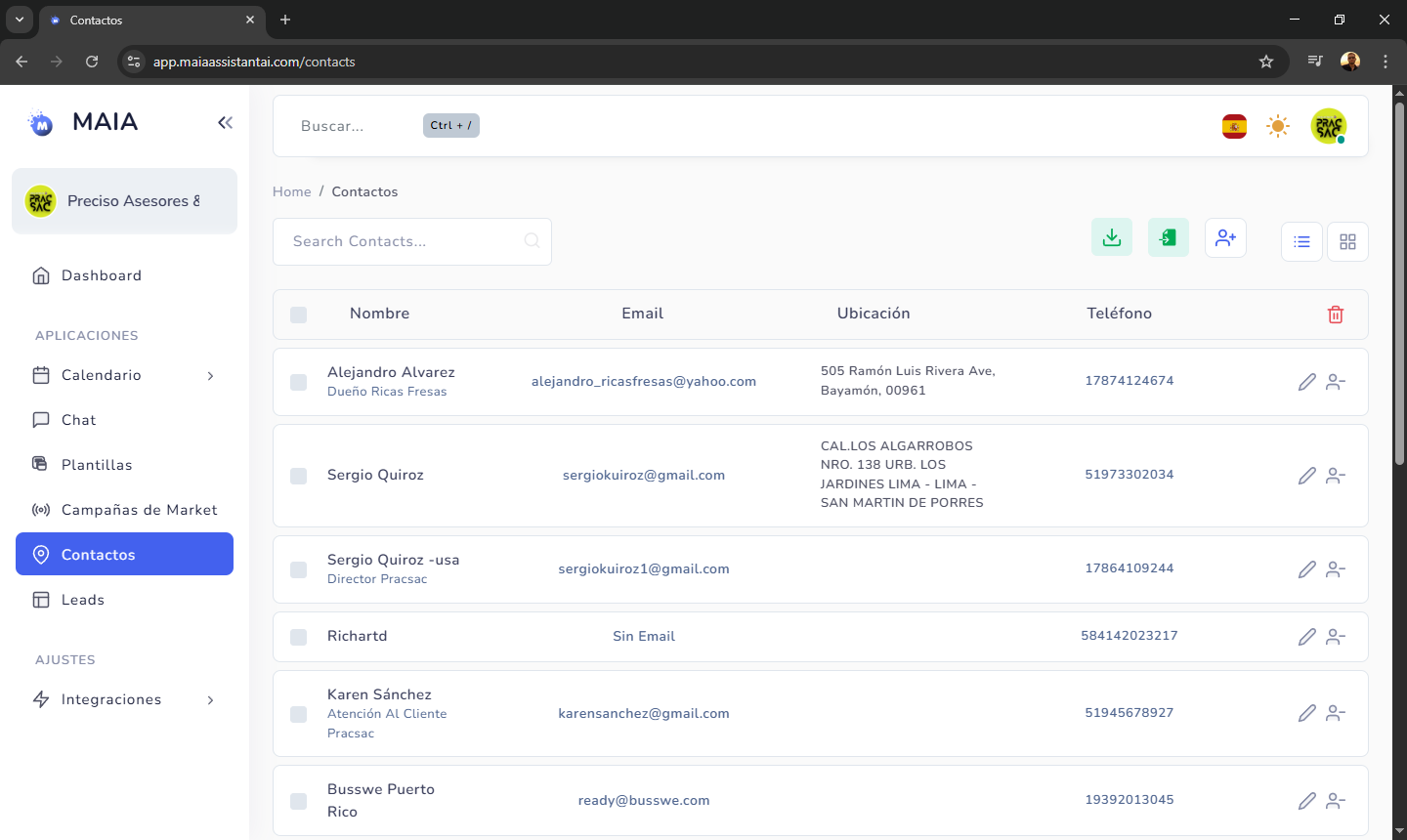
Task: Edit Alejandro Alvarez with pencil icon
Action: pos(1306,382)
